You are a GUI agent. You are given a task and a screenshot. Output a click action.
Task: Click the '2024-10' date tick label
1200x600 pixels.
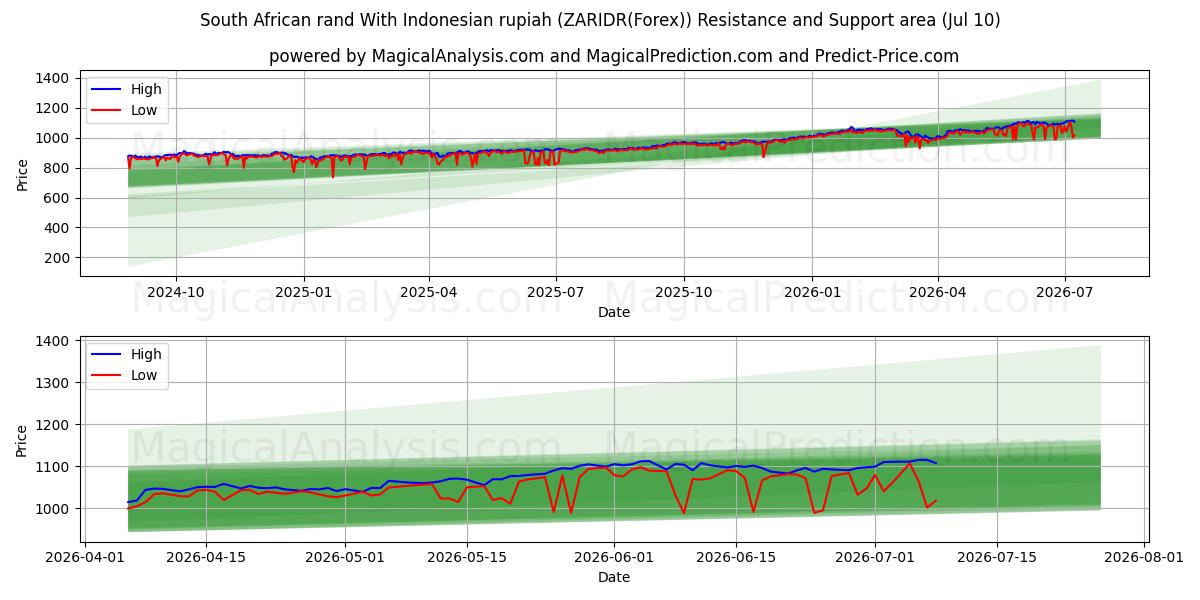click(176, 292)
